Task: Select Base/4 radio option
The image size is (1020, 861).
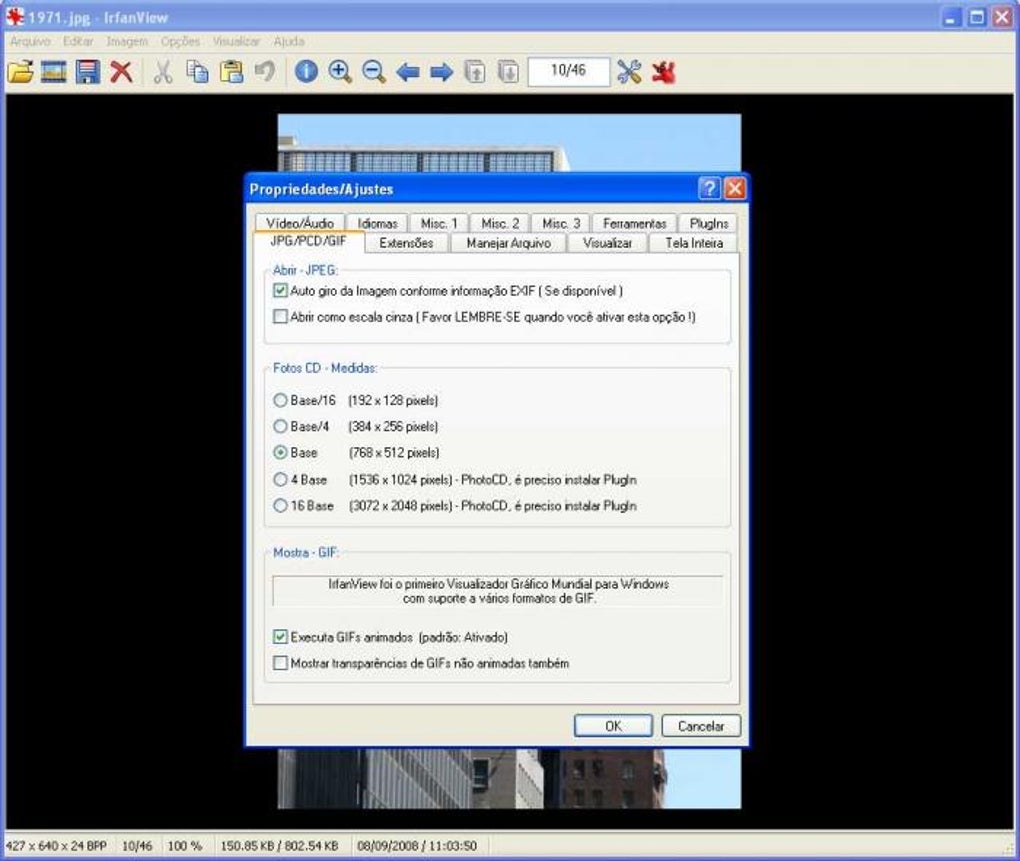Action: tap(280, 426)
